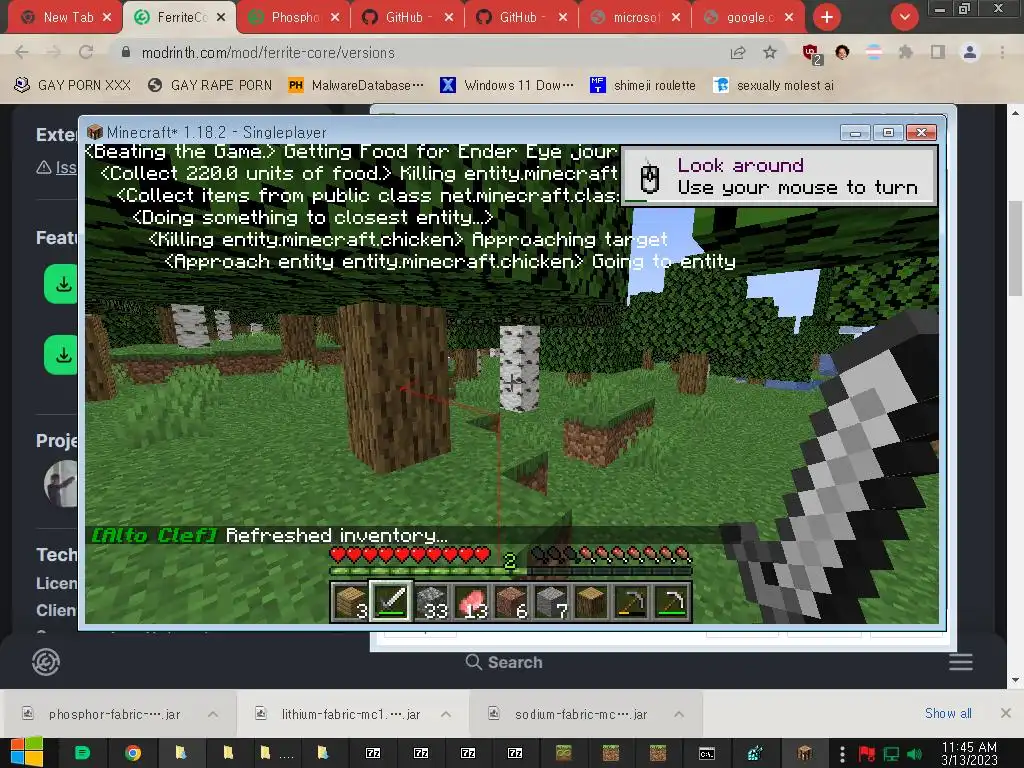Click the Look around tutorial toast
The width and height of the screenshot is (1024, 768).
click(x=780, y=176)
